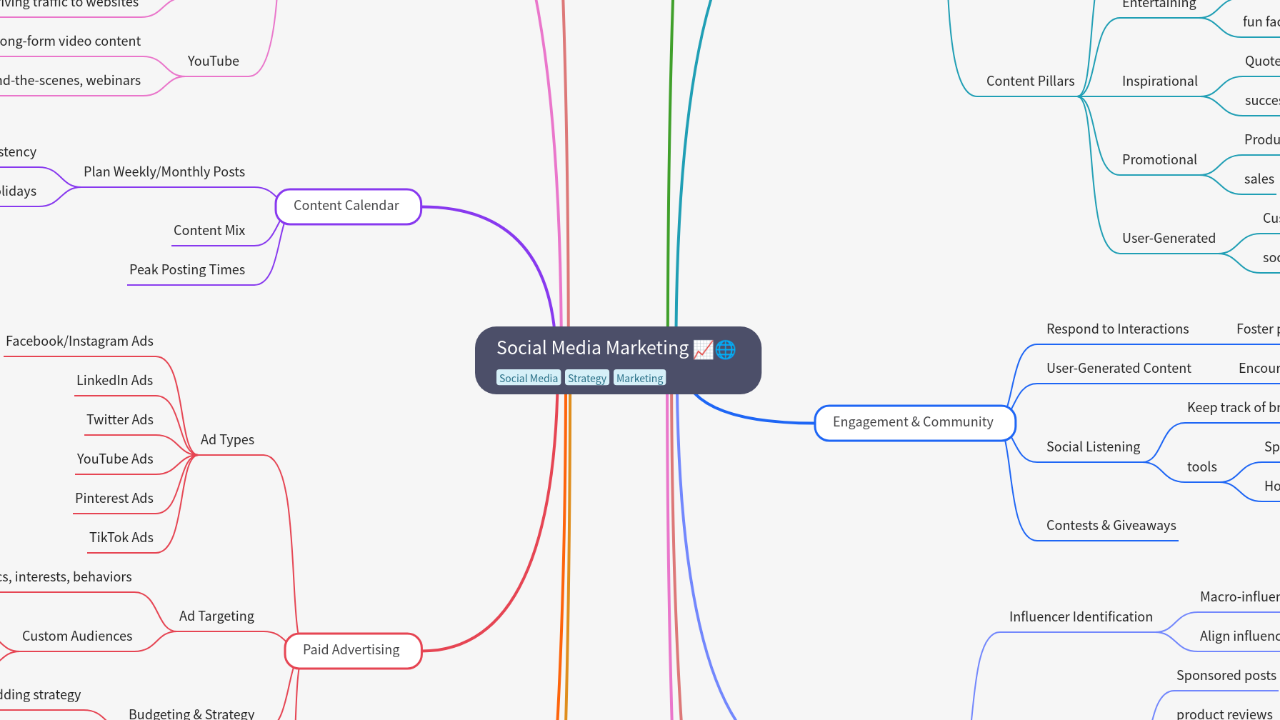Click the tools sub-node
The width and height of the screenshot is (1280, 720).
point(1202,466)
